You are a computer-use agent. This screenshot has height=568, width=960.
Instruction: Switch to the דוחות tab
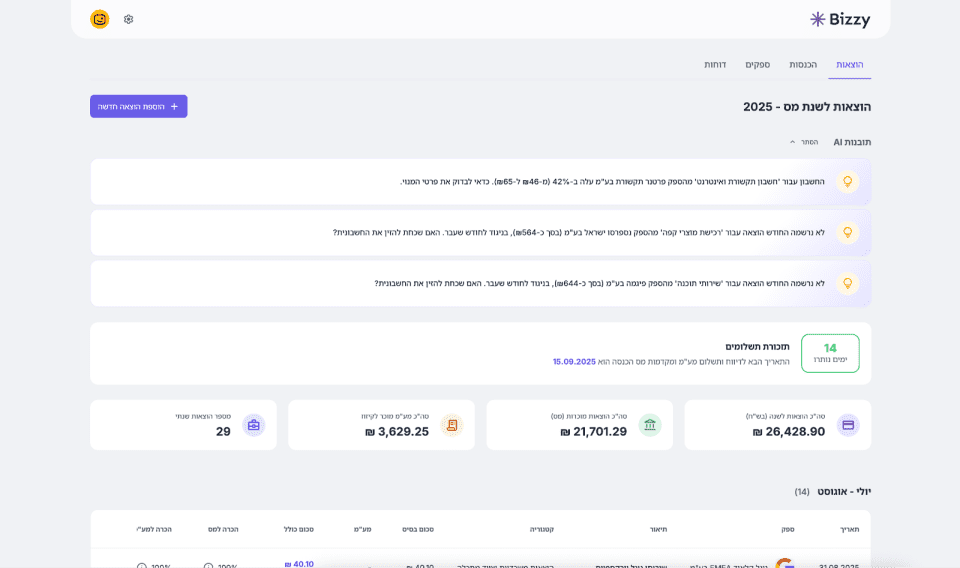pos(714,65)
